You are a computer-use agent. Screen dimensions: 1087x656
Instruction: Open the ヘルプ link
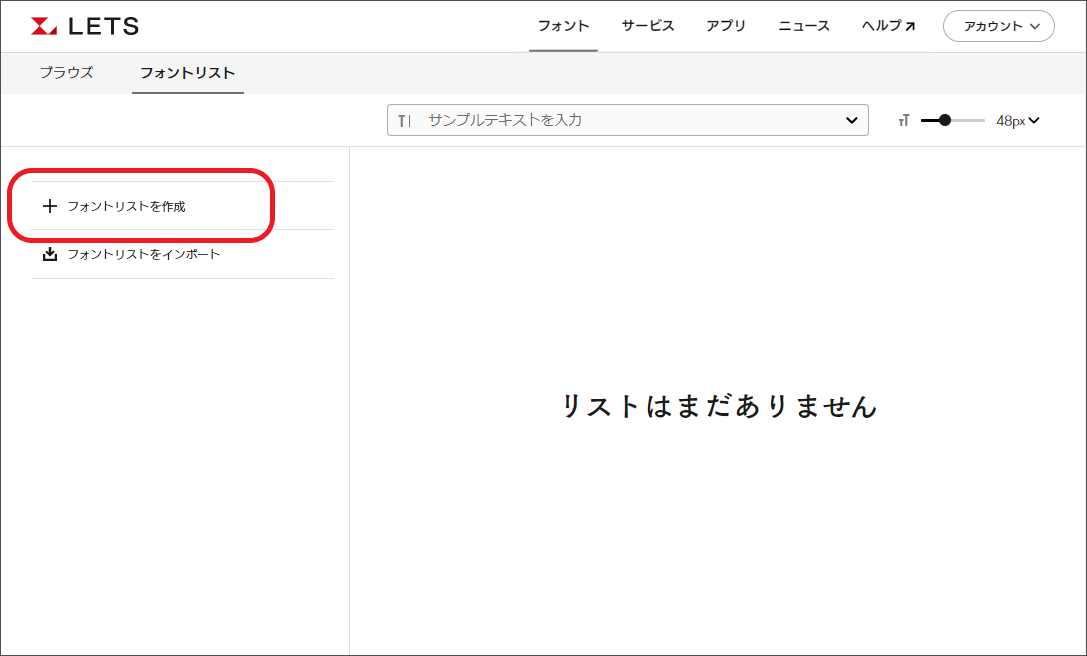pyautogui.click(x=881, y=26)
